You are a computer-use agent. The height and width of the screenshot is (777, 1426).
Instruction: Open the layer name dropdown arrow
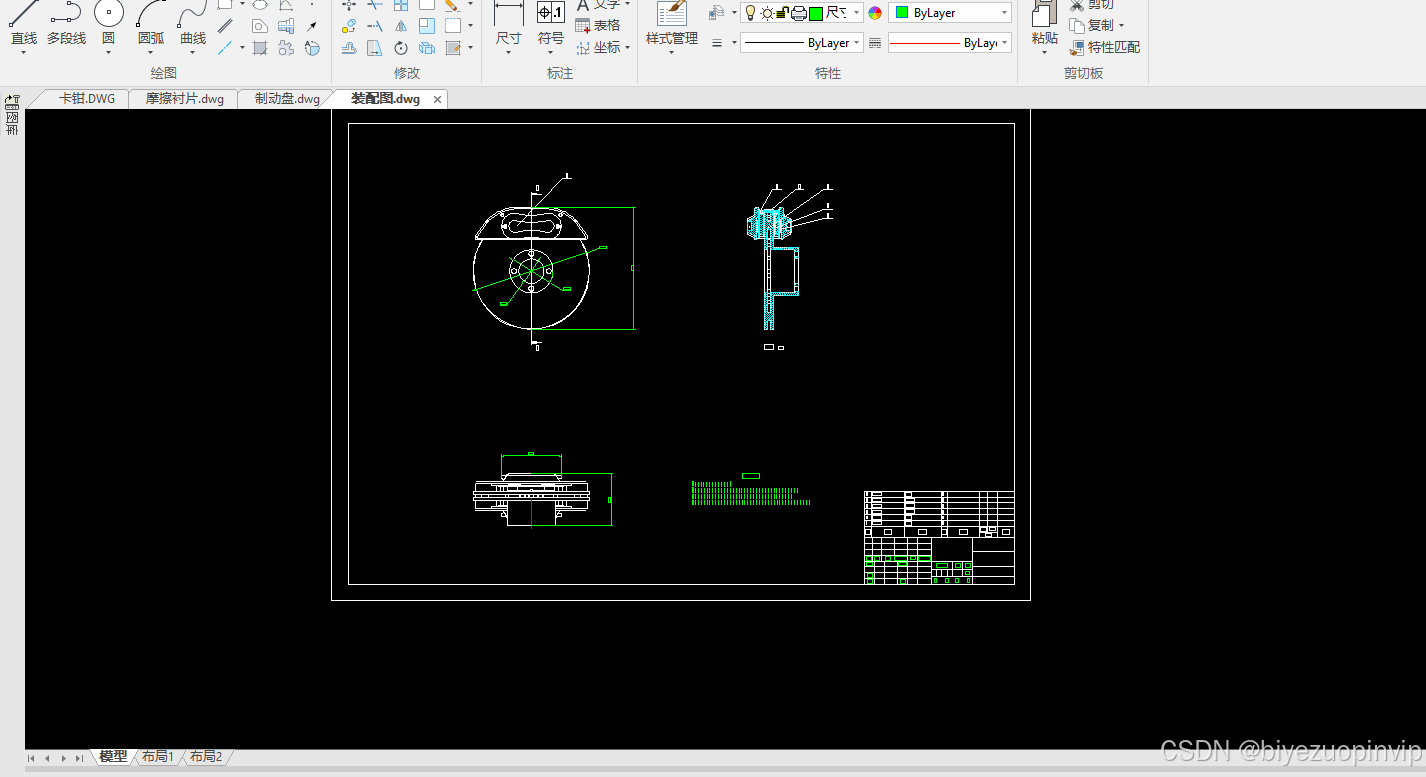click(x=856, y=13)
